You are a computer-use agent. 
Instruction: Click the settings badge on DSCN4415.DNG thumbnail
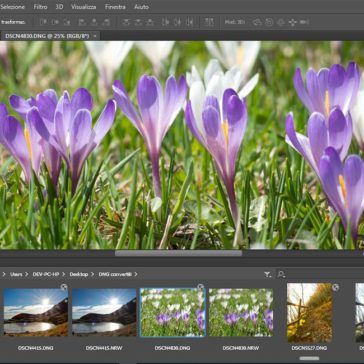64,287
